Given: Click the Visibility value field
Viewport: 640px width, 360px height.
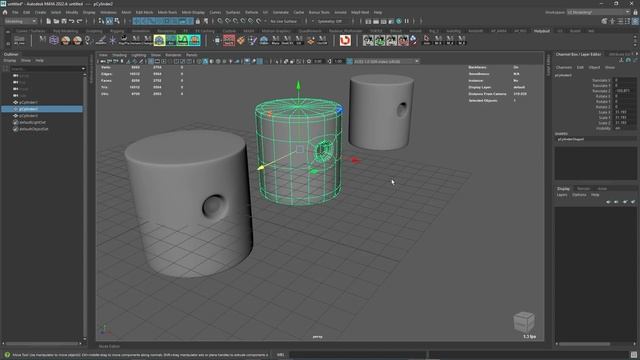Looking at the screenshot, I should tap(624, 128).
